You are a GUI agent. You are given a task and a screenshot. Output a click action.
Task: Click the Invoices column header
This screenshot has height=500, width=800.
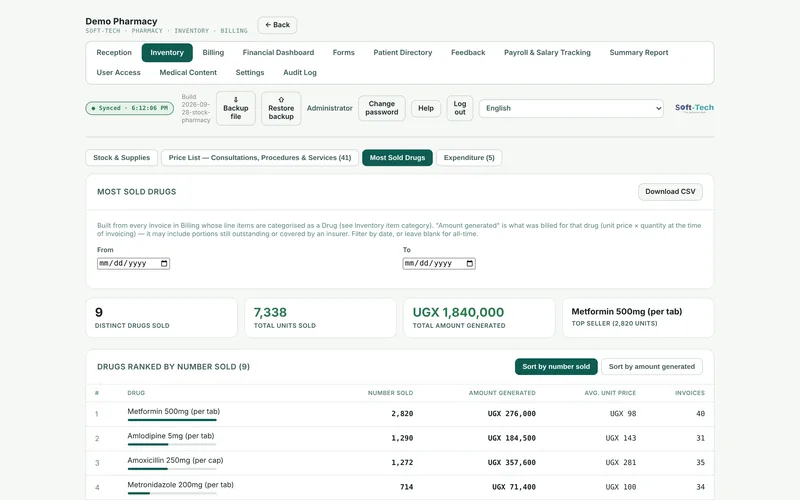(x=689, y=393)
